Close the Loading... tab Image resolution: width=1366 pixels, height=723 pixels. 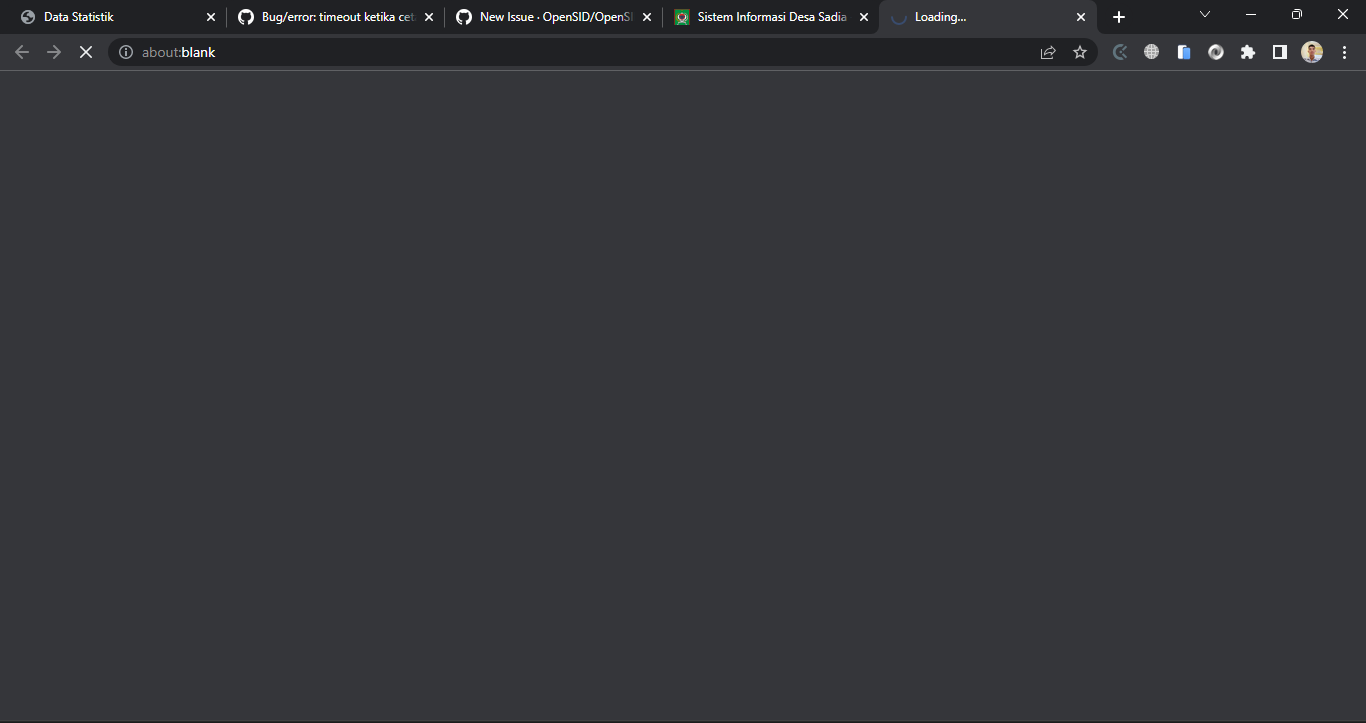pos(1081,17)
